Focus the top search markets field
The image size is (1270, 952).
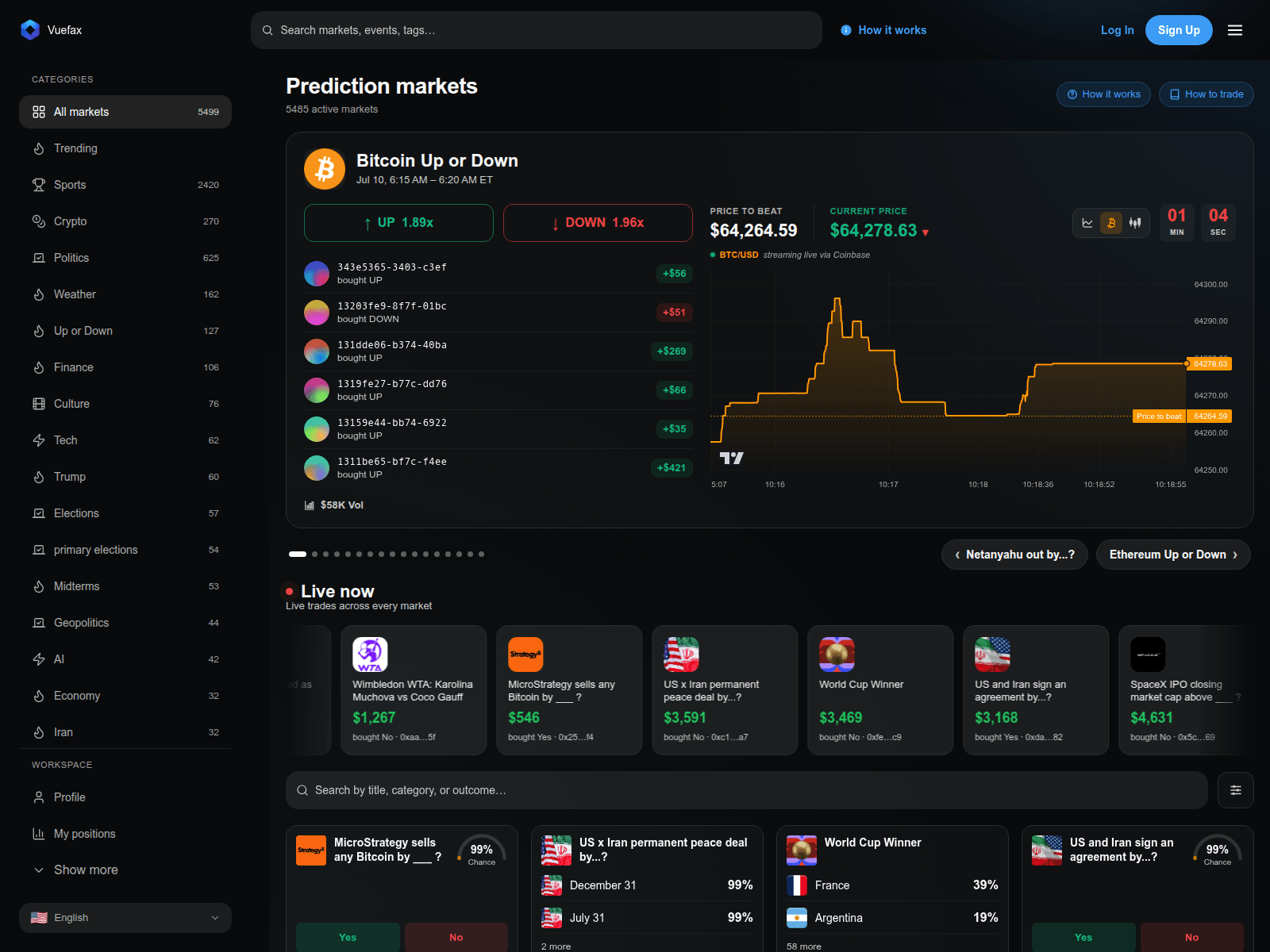click(537, 30)
